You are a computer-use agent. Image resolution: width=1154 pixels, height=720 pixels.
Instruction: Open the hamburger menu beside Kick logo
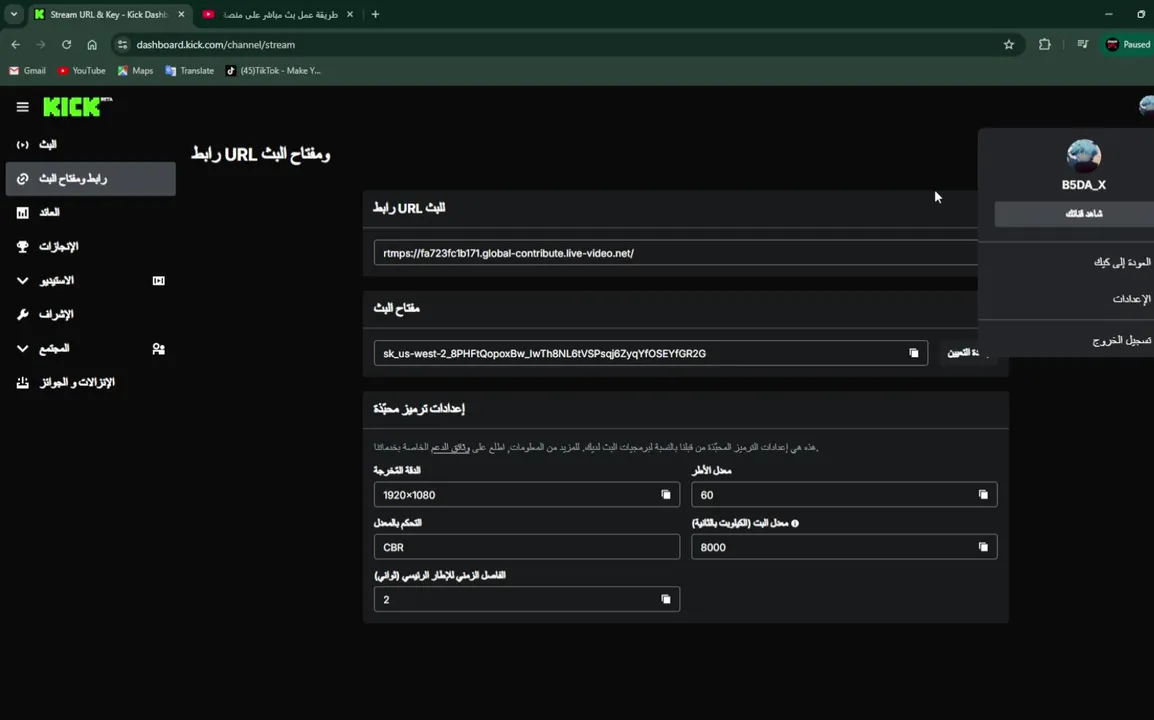pos(22,107)
